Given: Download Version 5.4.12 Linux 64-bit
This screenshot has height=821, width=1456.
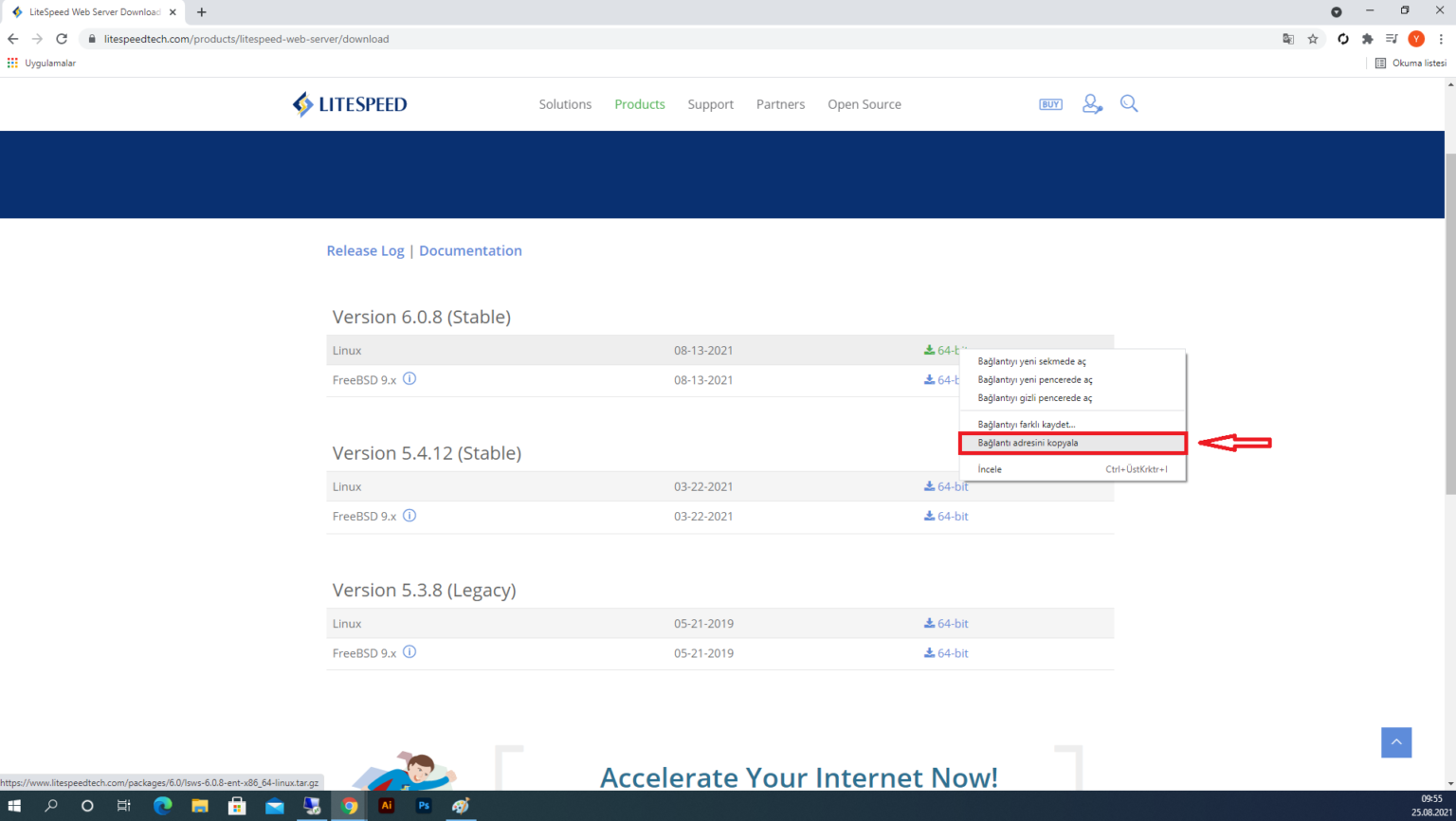Looking at the screenshot, I should tap(946, 486).
